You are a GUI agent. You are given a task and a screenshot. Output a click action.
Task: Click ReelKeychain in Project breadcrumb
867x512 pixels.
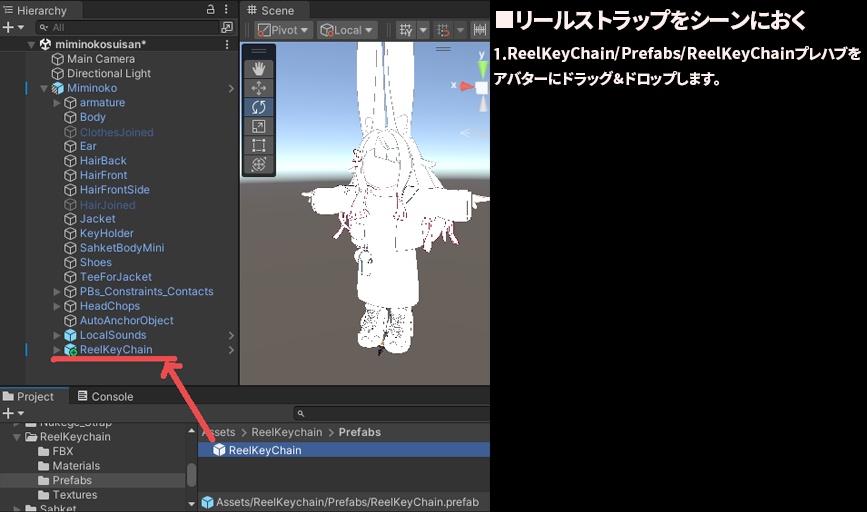[286, 432]
